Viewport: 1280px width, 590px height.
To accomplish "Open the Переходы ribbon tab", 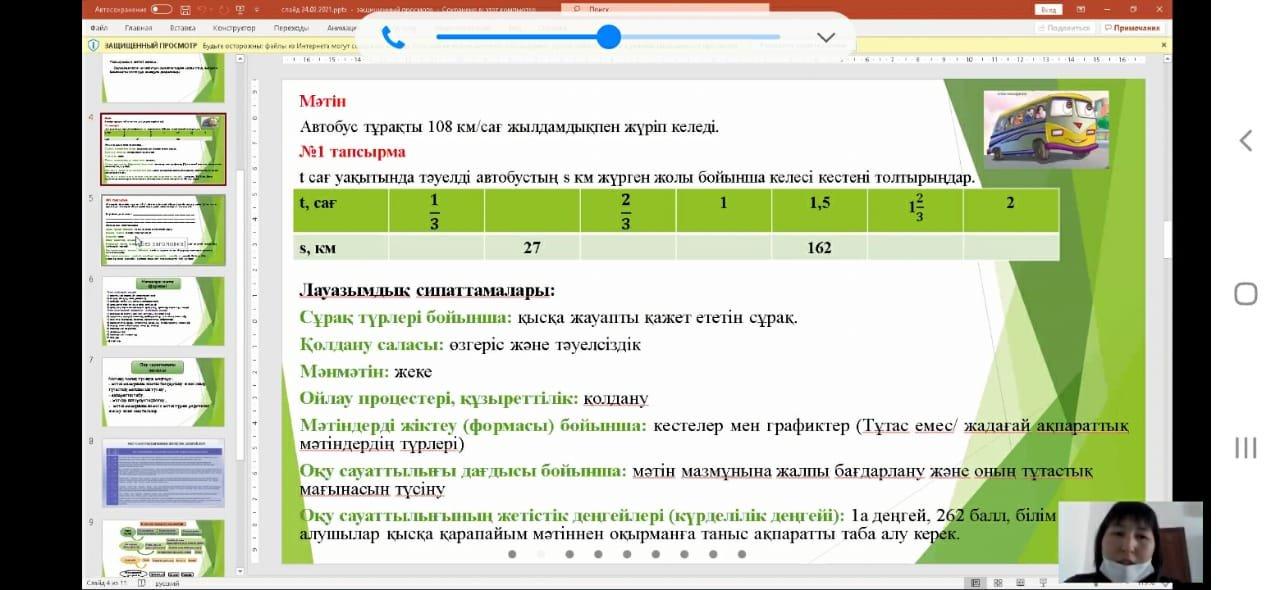I will [x=291, y=29].
